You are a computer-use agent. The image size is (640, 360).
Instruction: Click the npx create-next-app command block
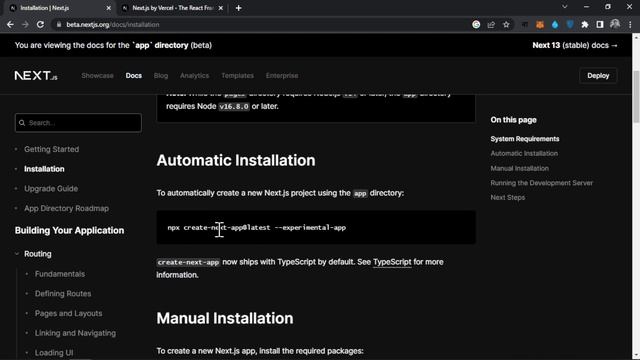(x=316, y=227)
